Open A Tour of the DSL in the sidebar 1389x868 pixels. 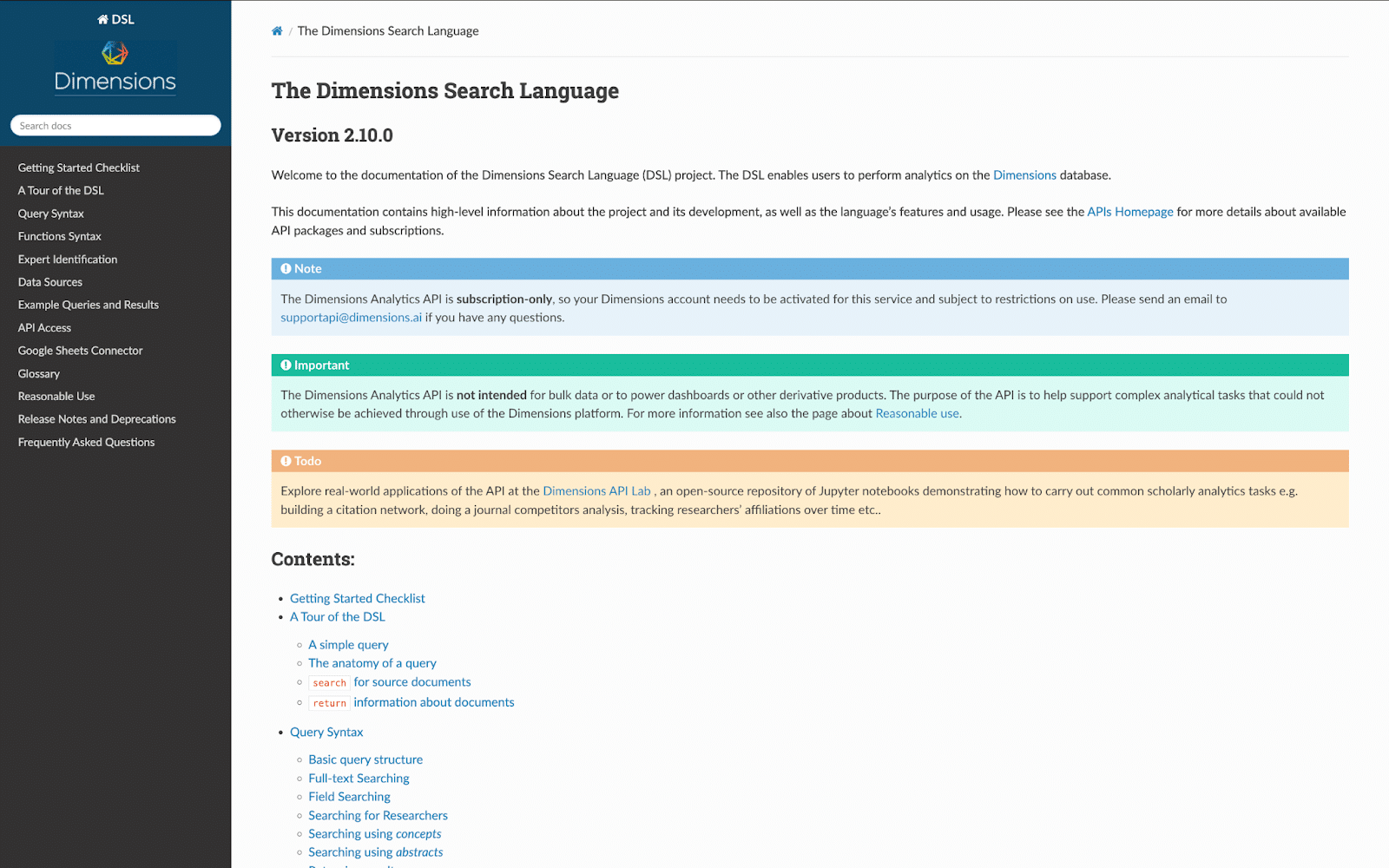[61, 190]
